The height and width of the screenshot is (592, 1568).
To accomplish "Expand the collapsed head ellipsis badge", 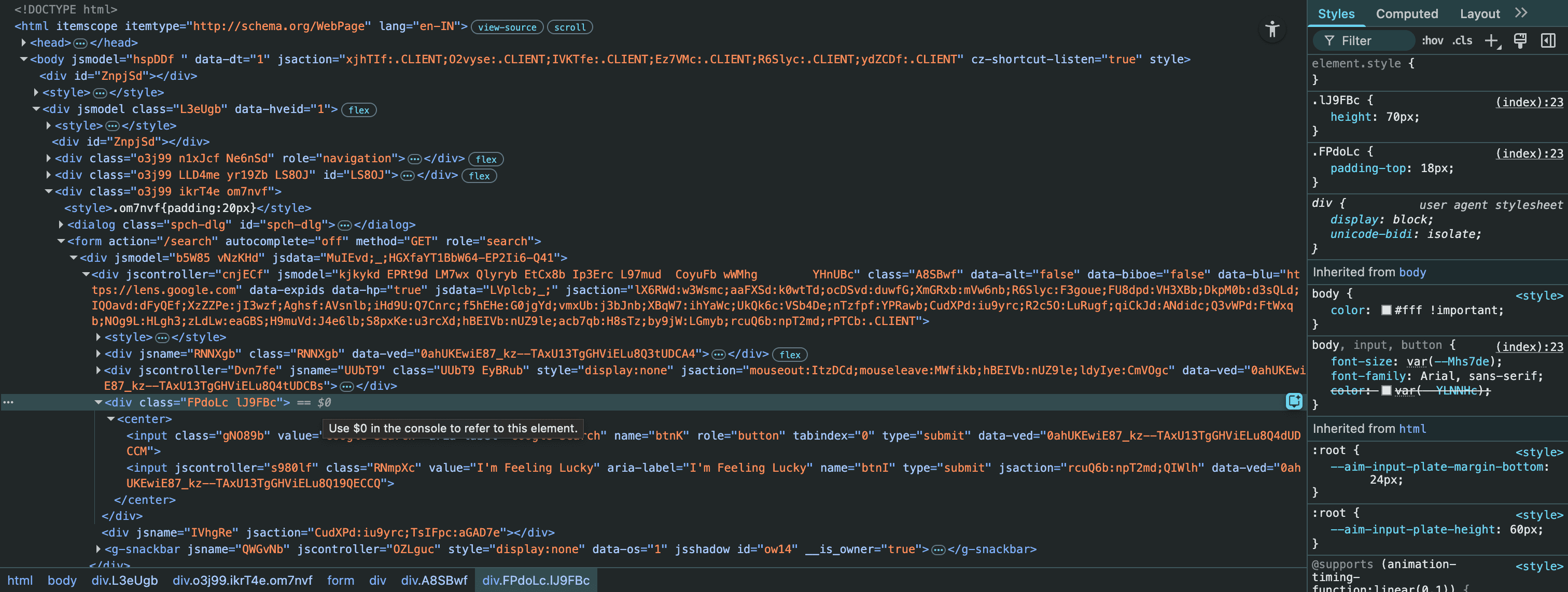I will (x=80, y=43).
